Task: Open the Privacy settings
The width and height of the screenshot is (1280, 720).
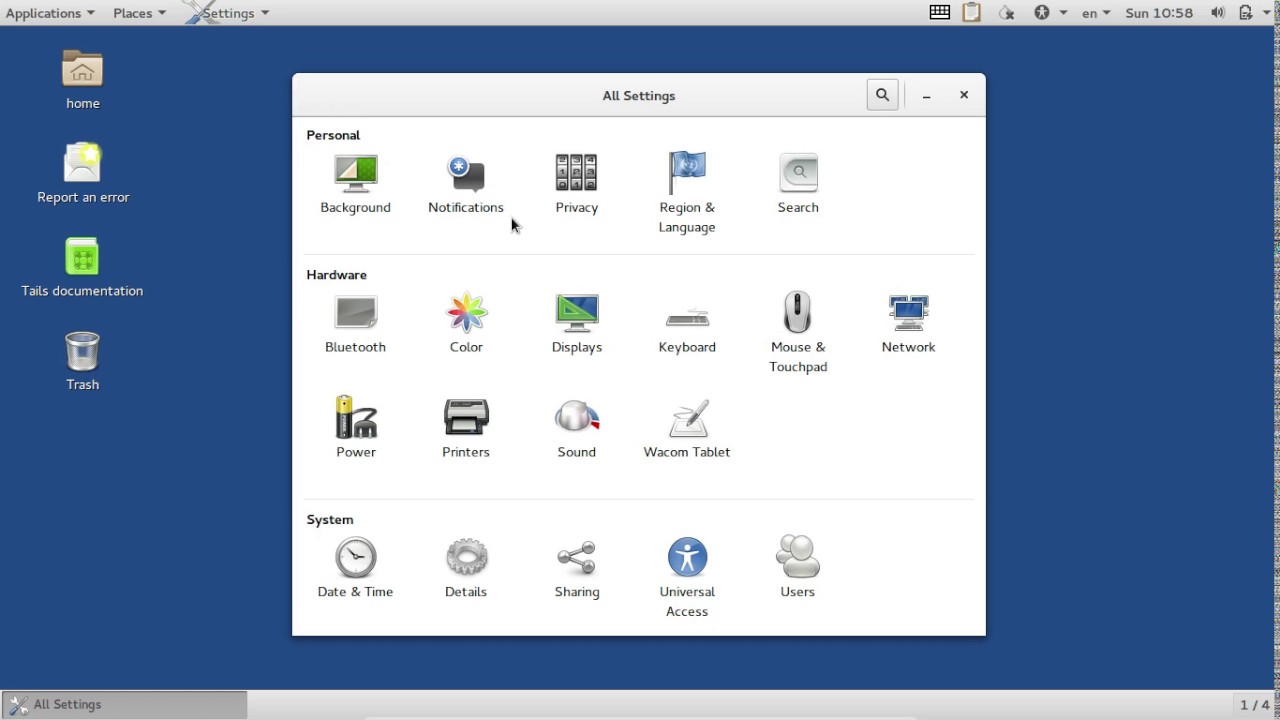Action: point(577,185)
